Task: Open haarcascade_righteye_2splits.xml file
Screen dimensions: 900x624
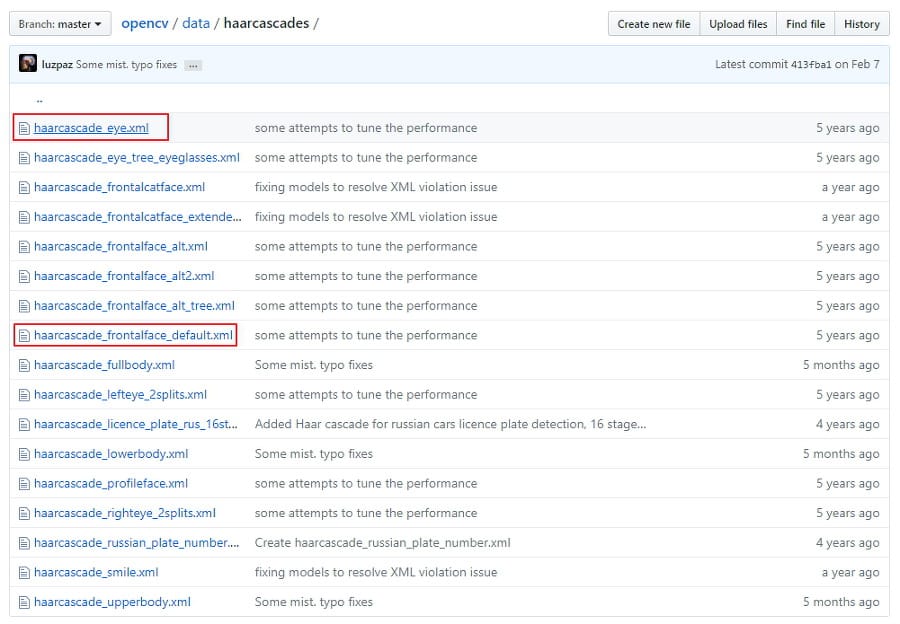Action: tap(125, 514)
